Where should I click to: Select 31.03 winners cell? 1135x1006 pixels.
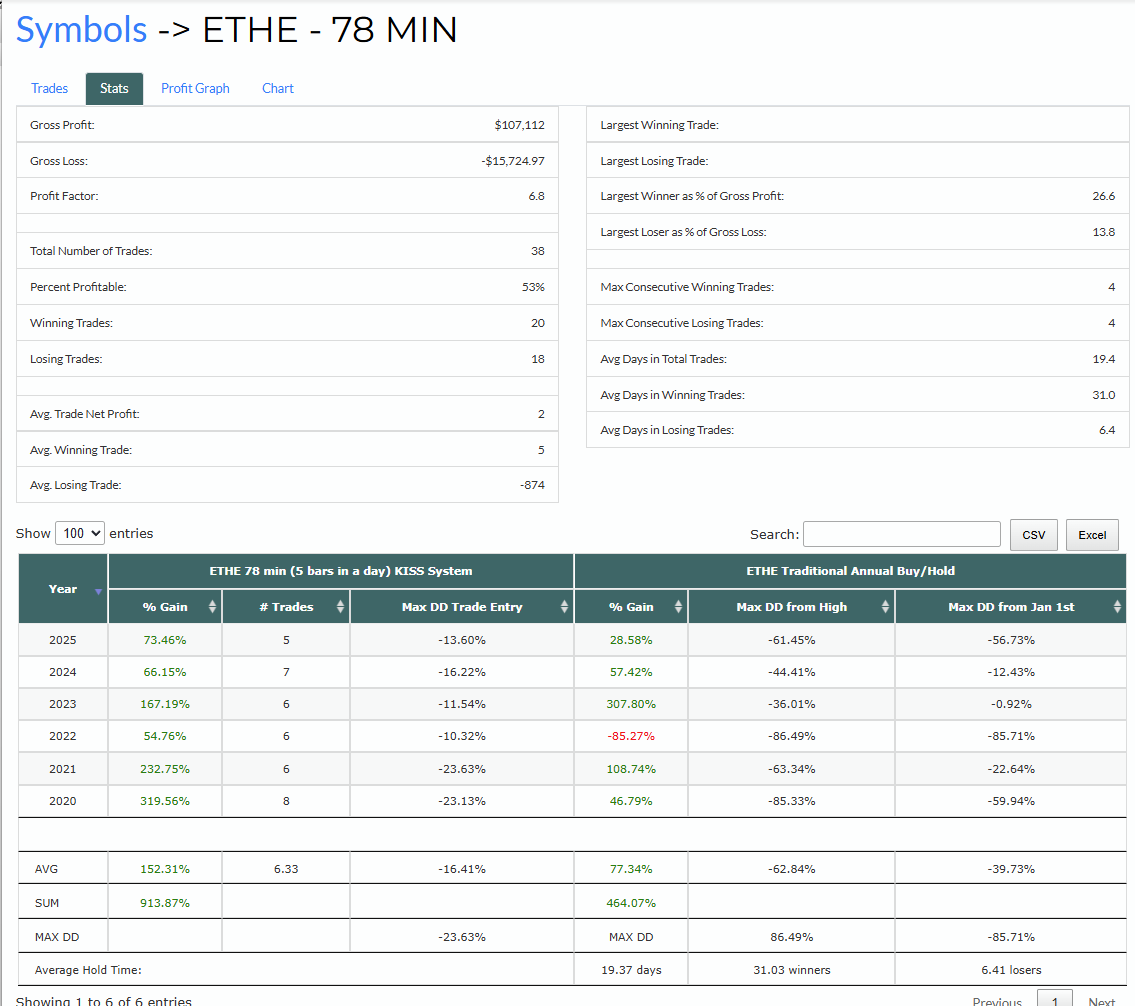click(x=792, y=970)
